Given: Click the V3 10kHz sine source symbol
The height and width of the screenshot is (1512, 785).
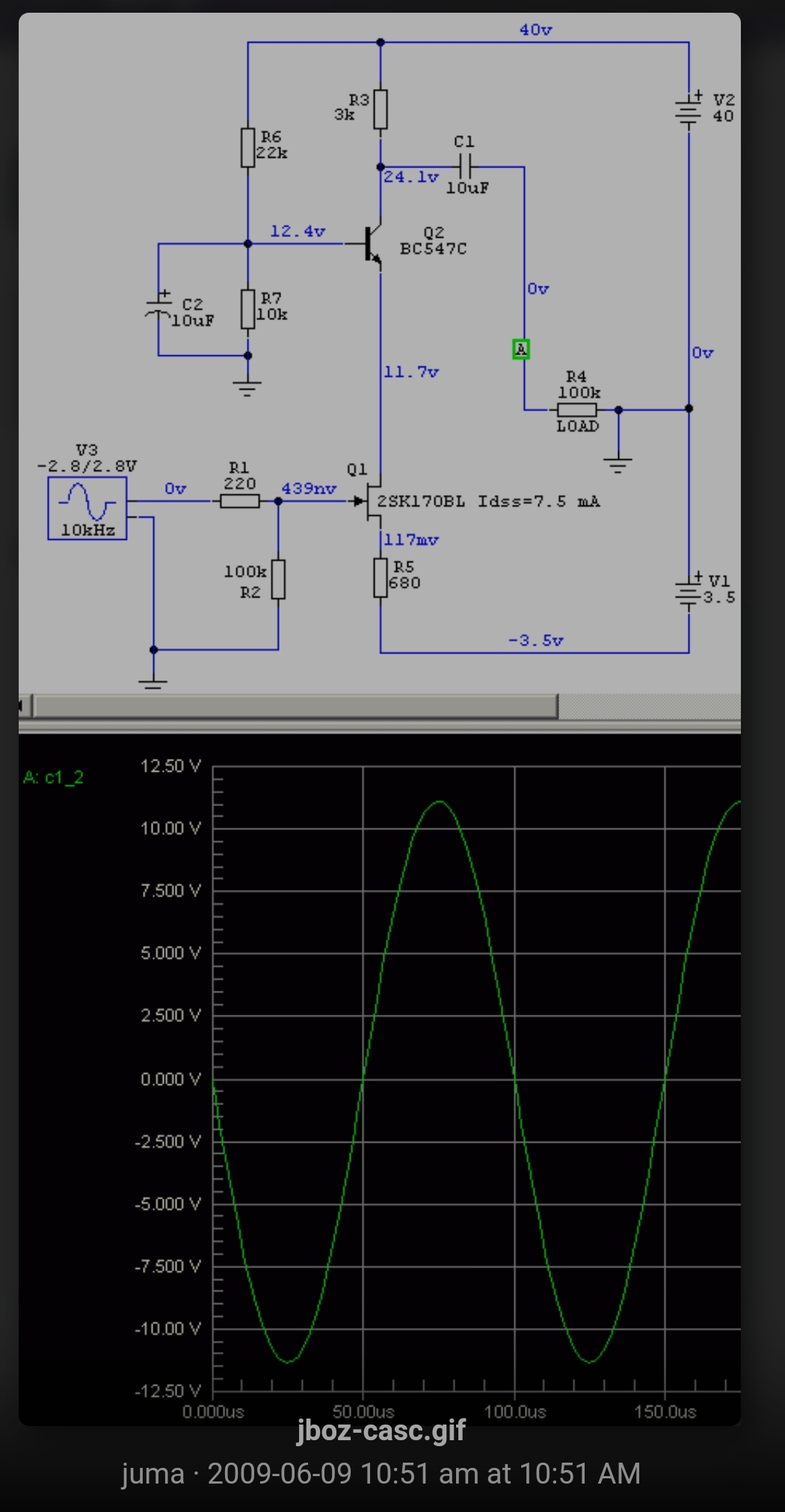Looking at the screenshot, I should [87, 508].
